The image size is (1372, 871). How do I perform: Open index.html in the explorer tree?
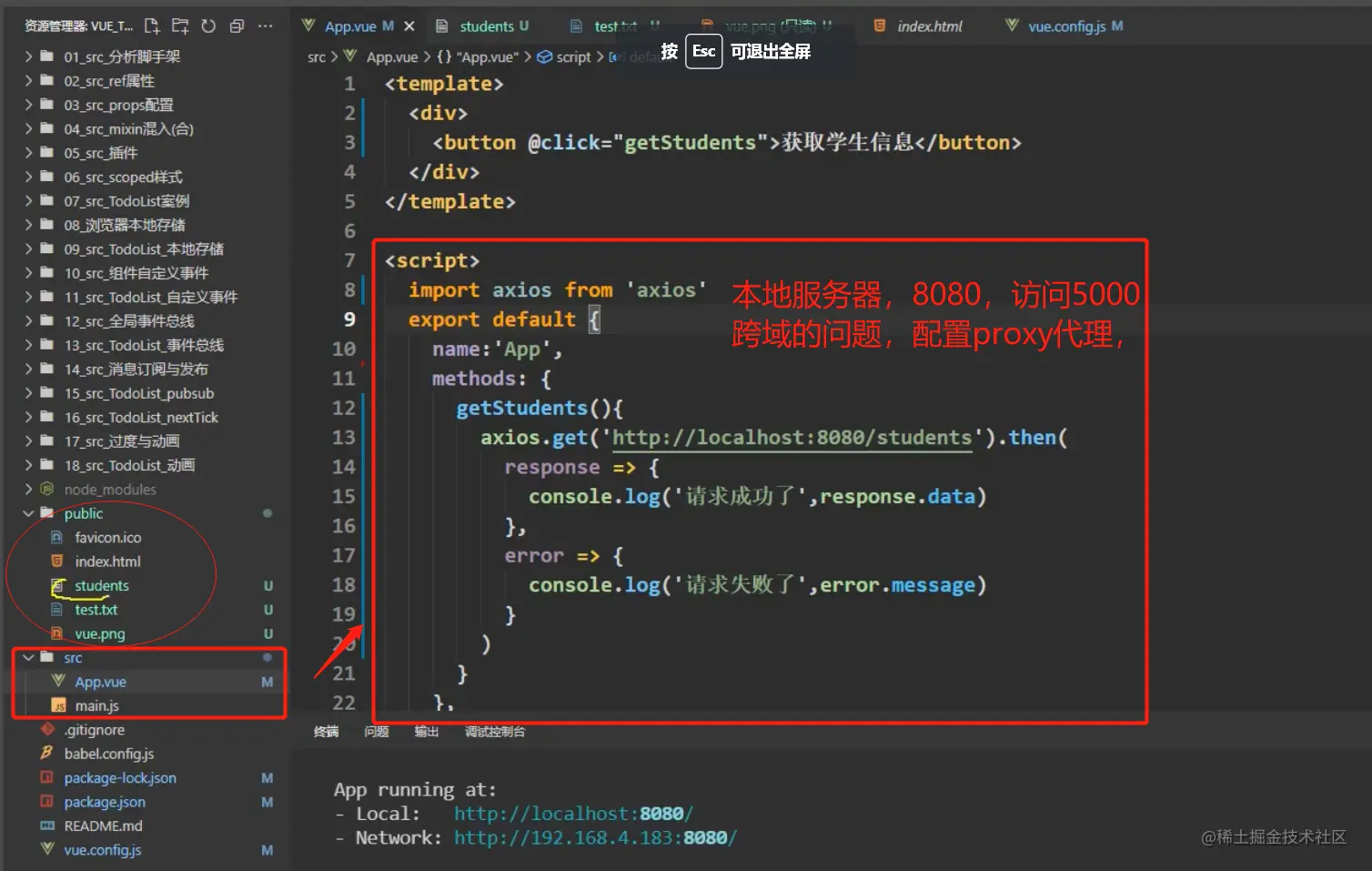point(107,562)
